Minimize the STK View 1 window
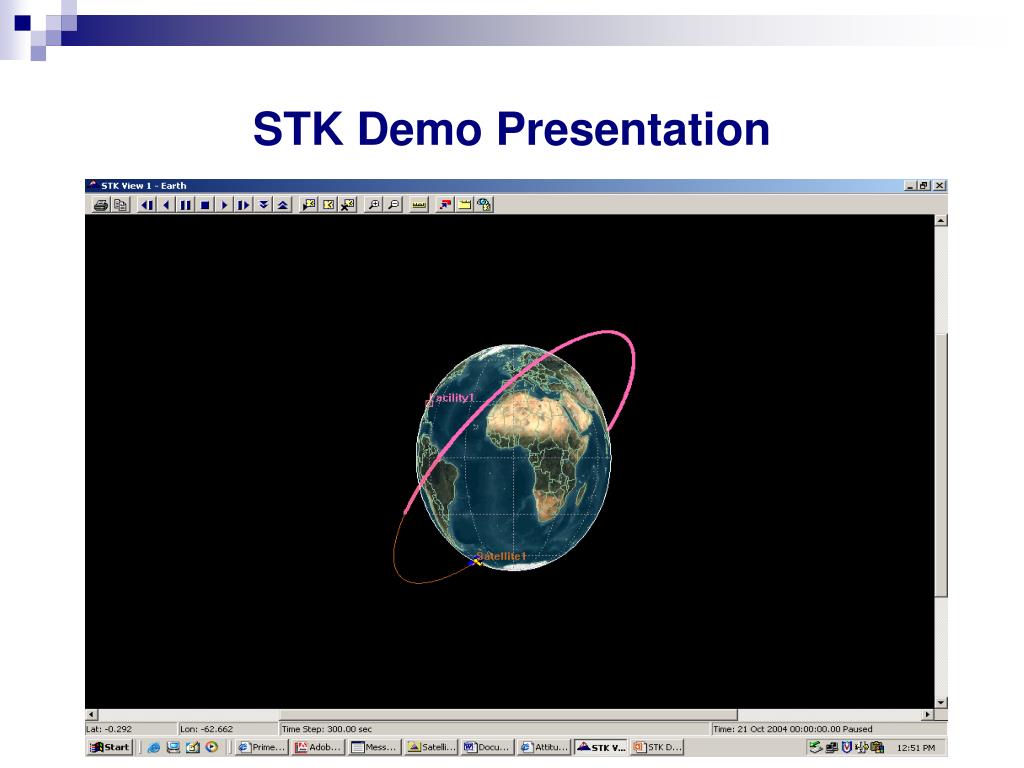 [x=910, y=185]
